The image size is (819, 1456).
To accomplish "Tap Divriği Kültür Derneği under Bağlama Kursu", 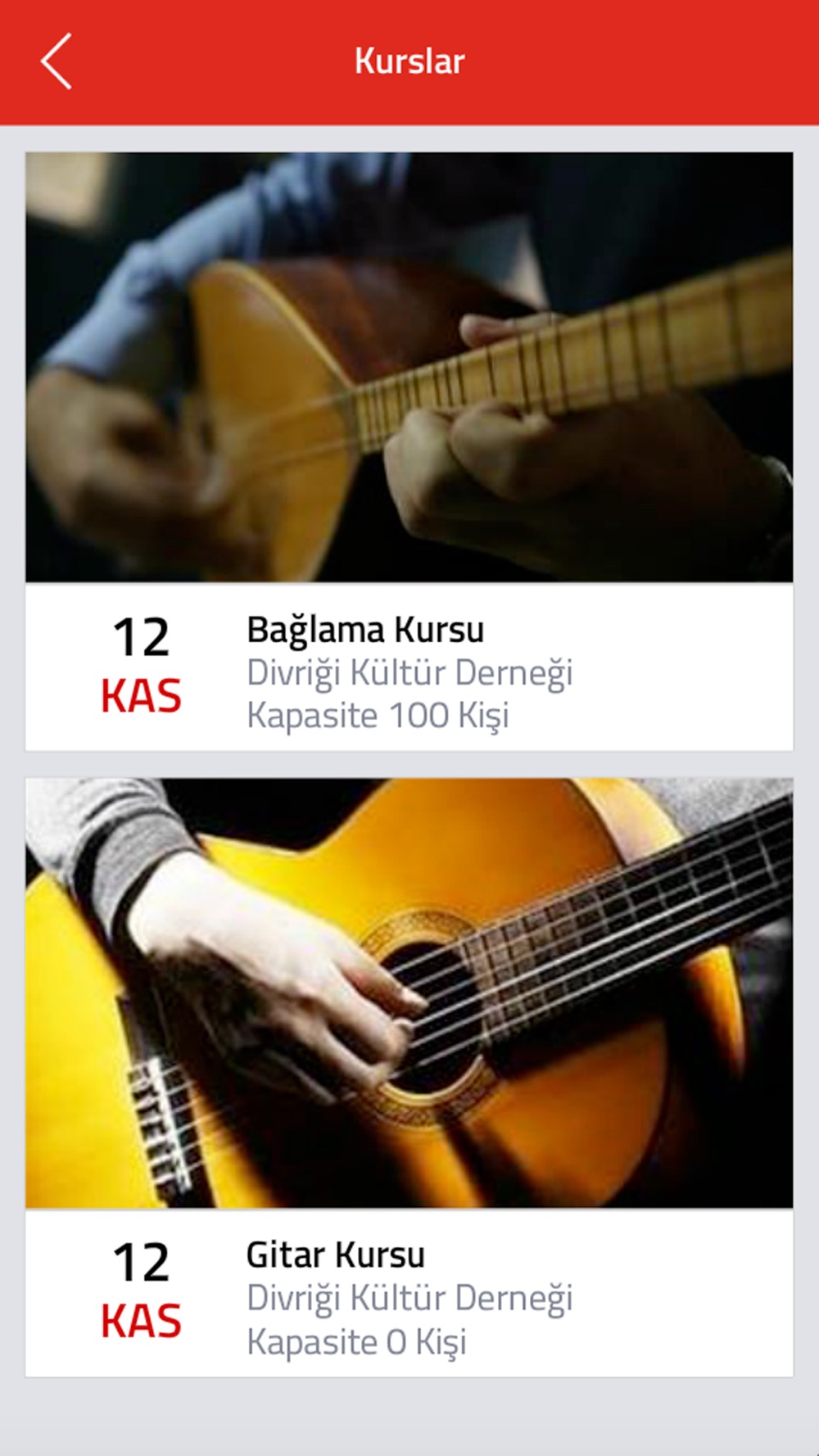I will click(x=409, y=673).
